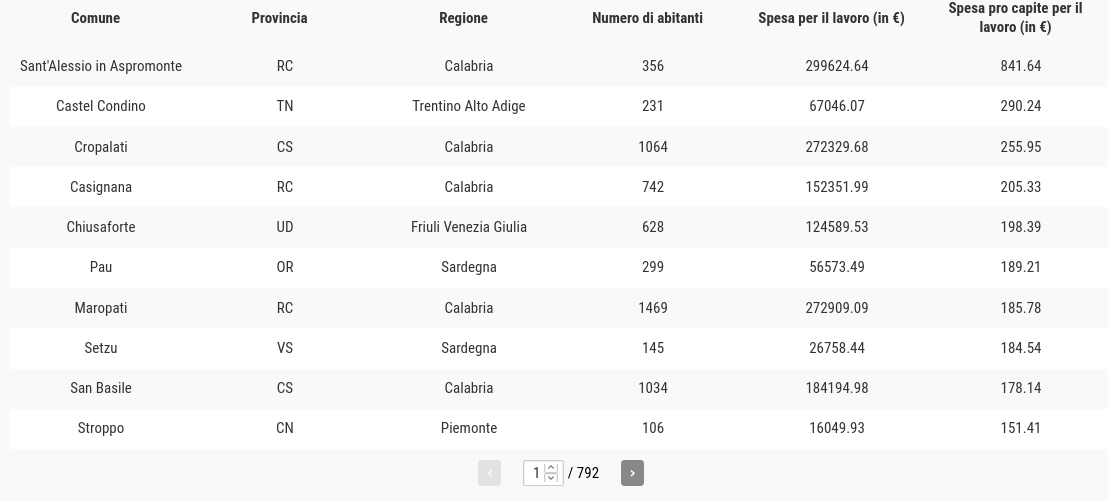Select the Sant'Alessio in Aspromonte row

pos(558,66)
